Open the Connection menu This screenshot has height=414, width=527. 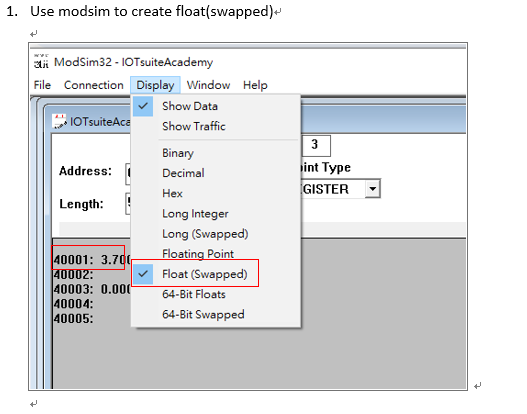tap(94, 85)
